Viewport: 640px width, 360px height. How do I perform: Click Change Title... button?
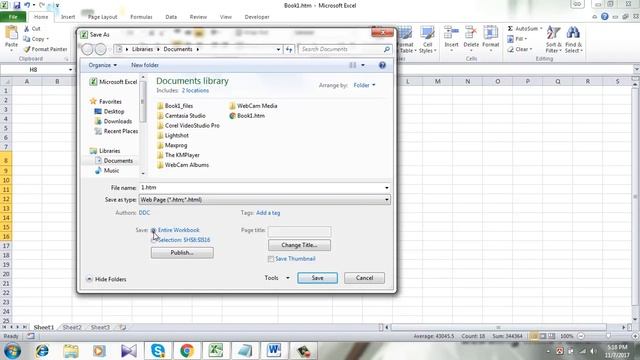(x=299, y=245)
